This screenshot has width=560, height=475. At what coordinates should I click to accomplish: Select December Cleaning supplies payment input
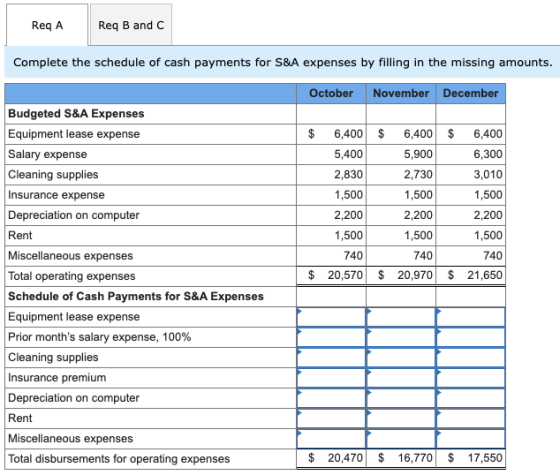[470, 358]
